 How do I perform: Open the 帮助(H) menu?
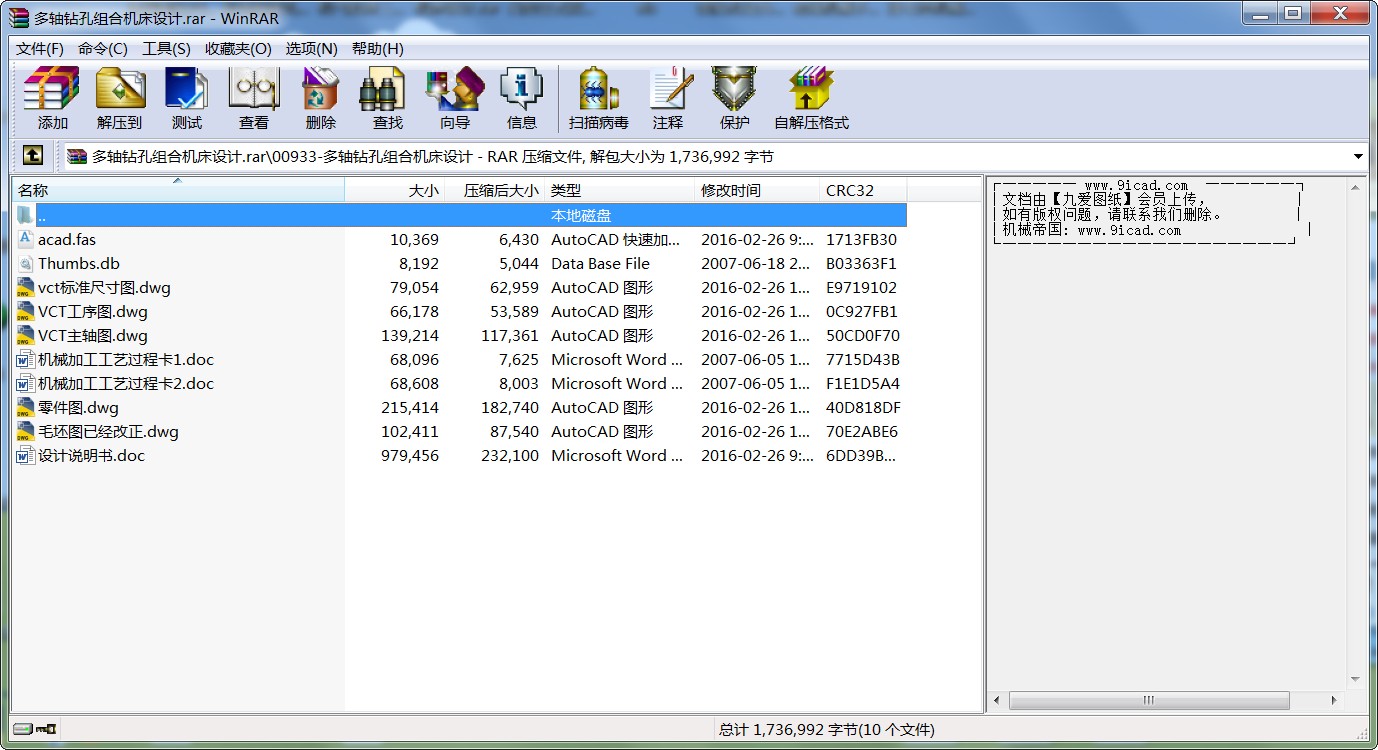point(377,49)
